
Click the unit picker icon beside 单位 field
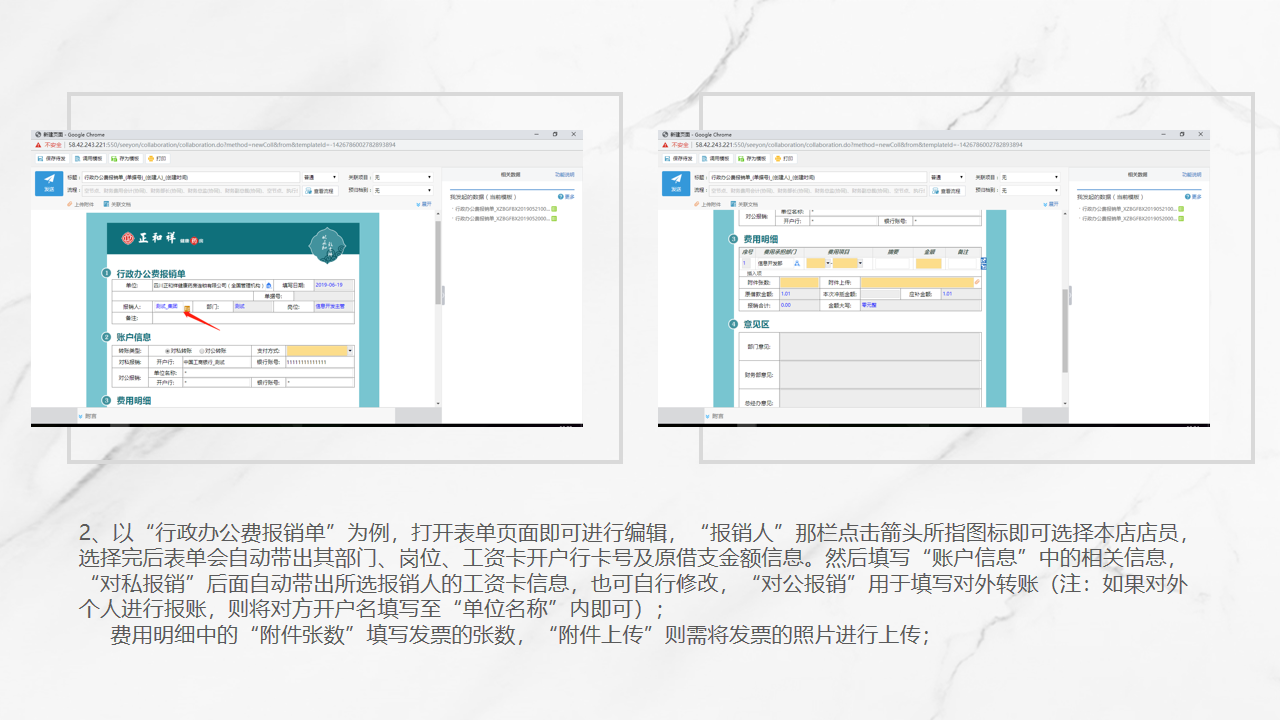point(268,285)
